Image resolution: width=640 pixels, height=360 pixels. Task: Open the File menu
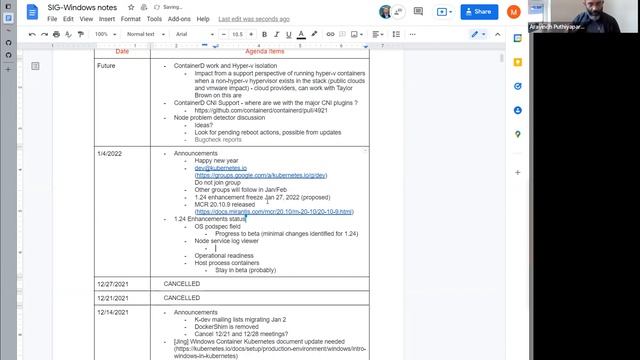click(x=52, y=19)
